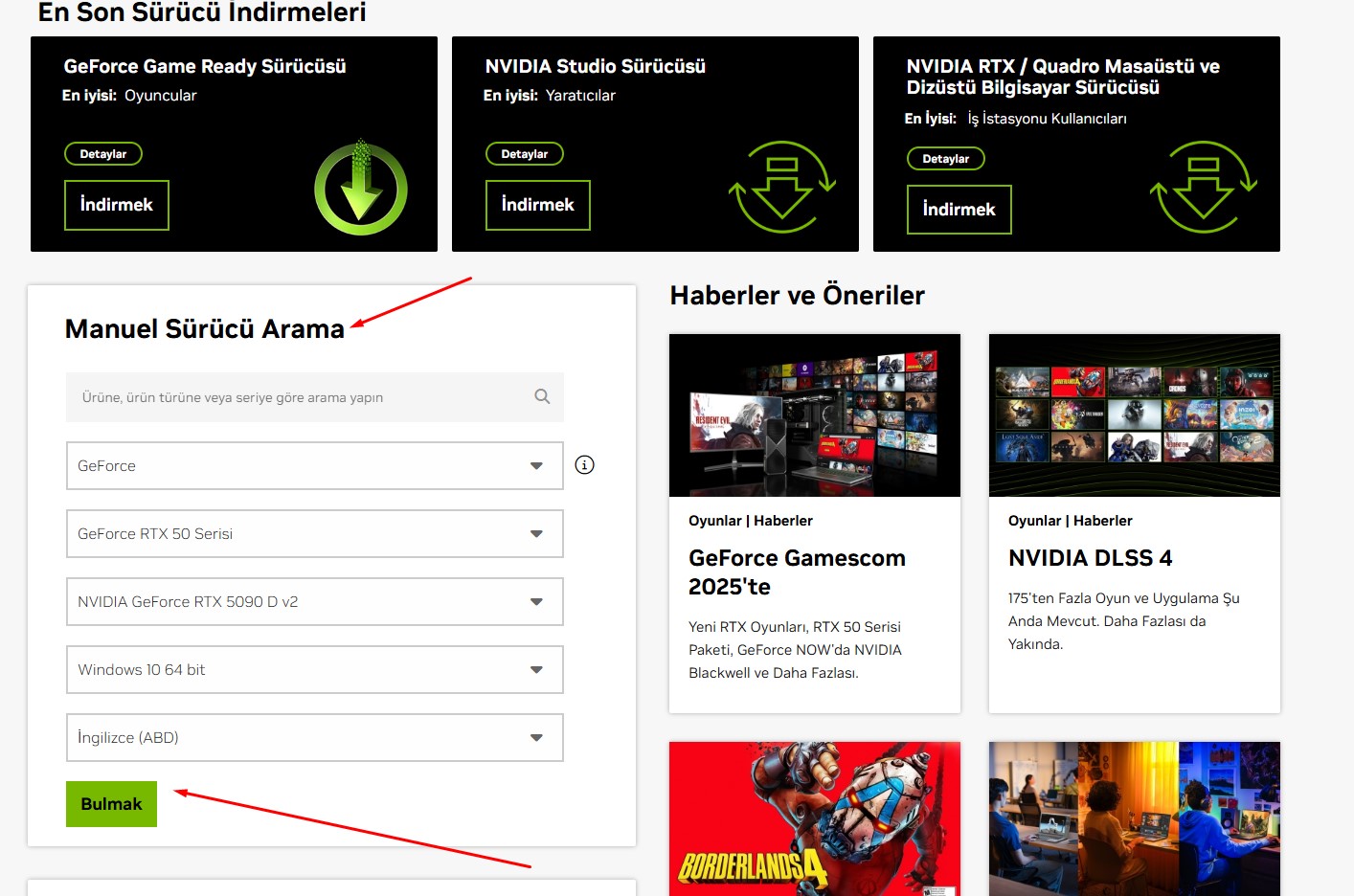The image size is (1354, 896).
Task: Open the GeForce product type dropdown
Action: pyautogui.click(x=314, y=466)
